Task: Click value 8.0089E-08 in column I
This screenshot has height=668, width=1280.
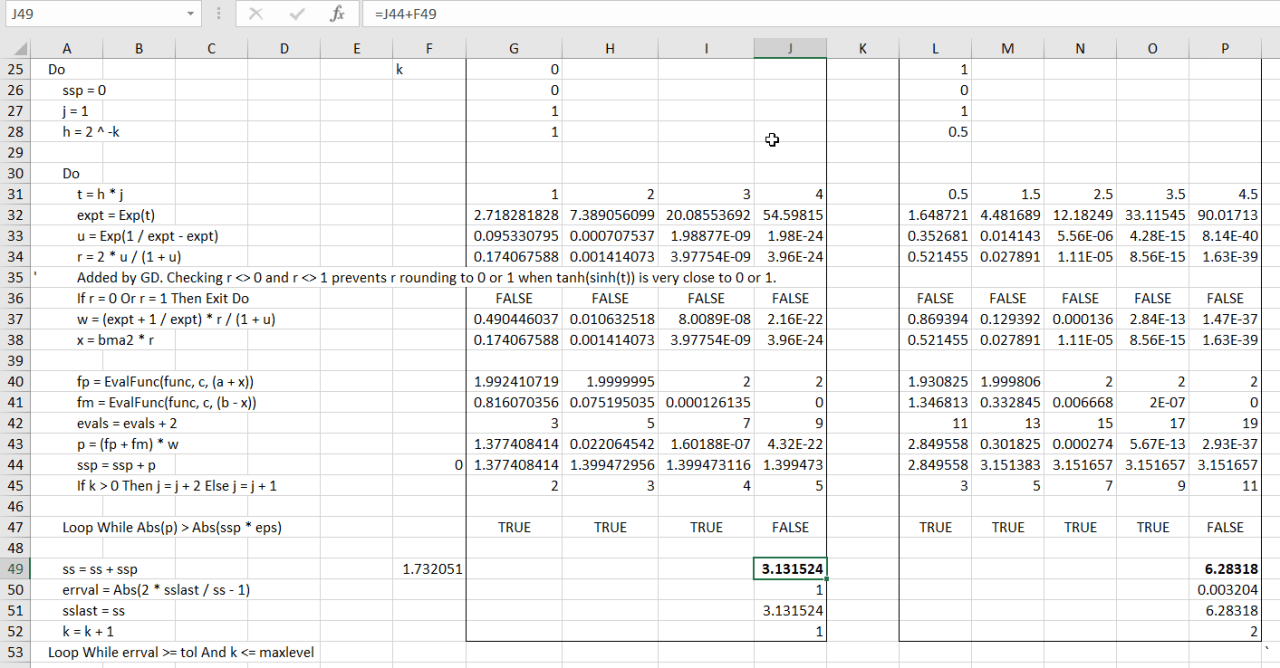Action: [x=713, y=319]
